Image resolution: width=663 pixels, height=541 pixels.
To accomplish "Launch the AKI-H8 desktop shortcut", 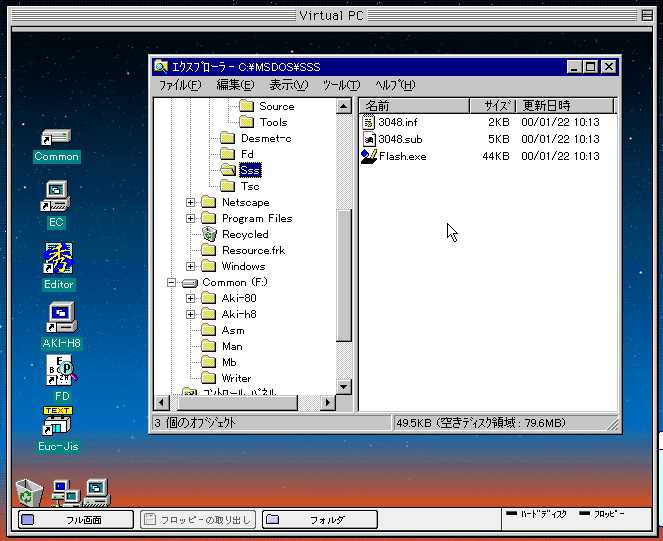I will [x=62, y=317].
